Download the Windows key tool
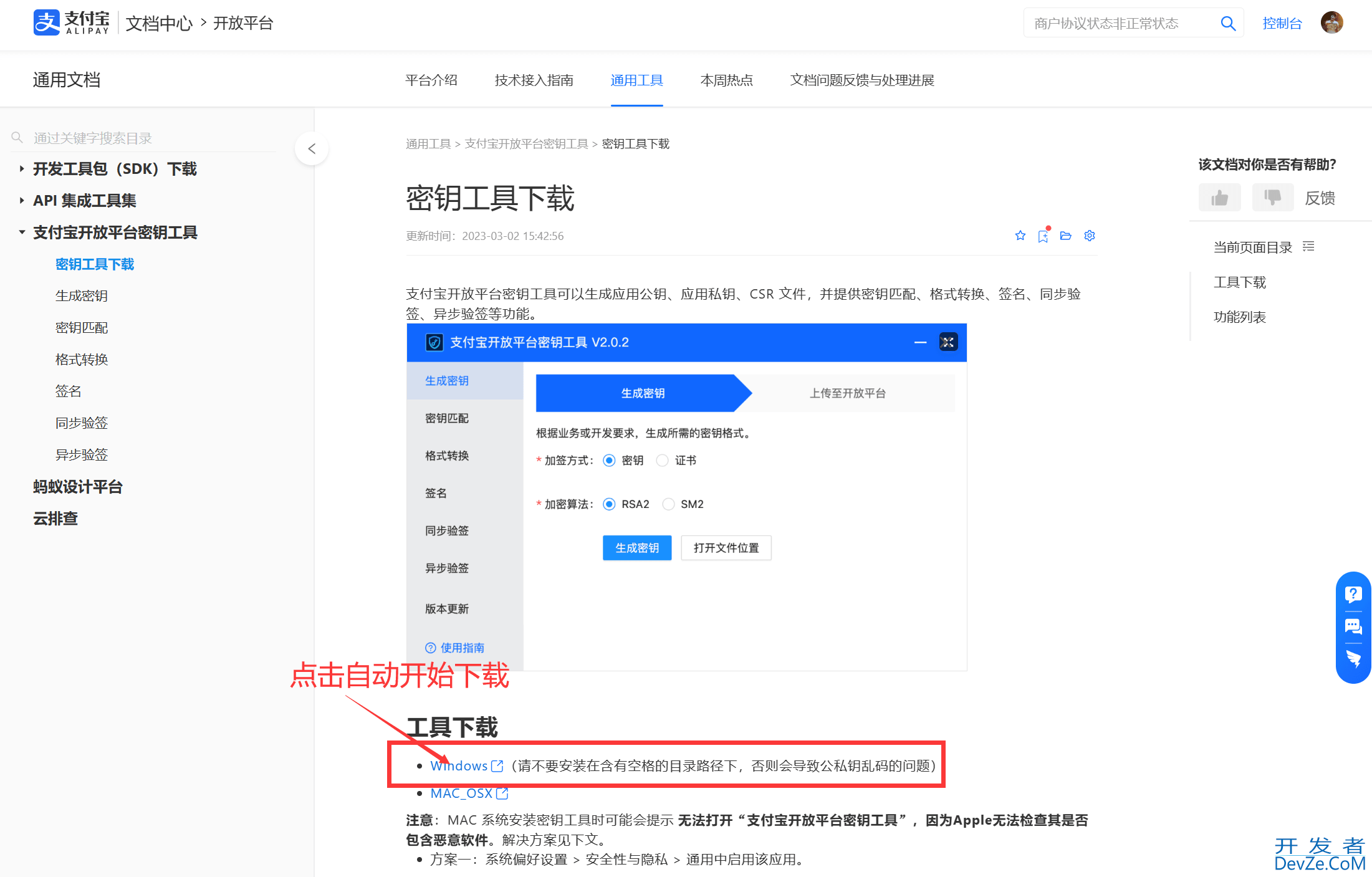 coord(459,766)
